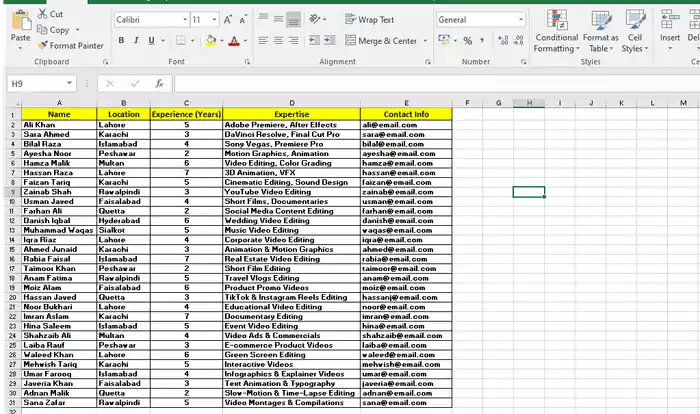Image resolution: width=700 pixels, height=414 pixels.
Task: Toggle Italic formatting
Action: 136,41
